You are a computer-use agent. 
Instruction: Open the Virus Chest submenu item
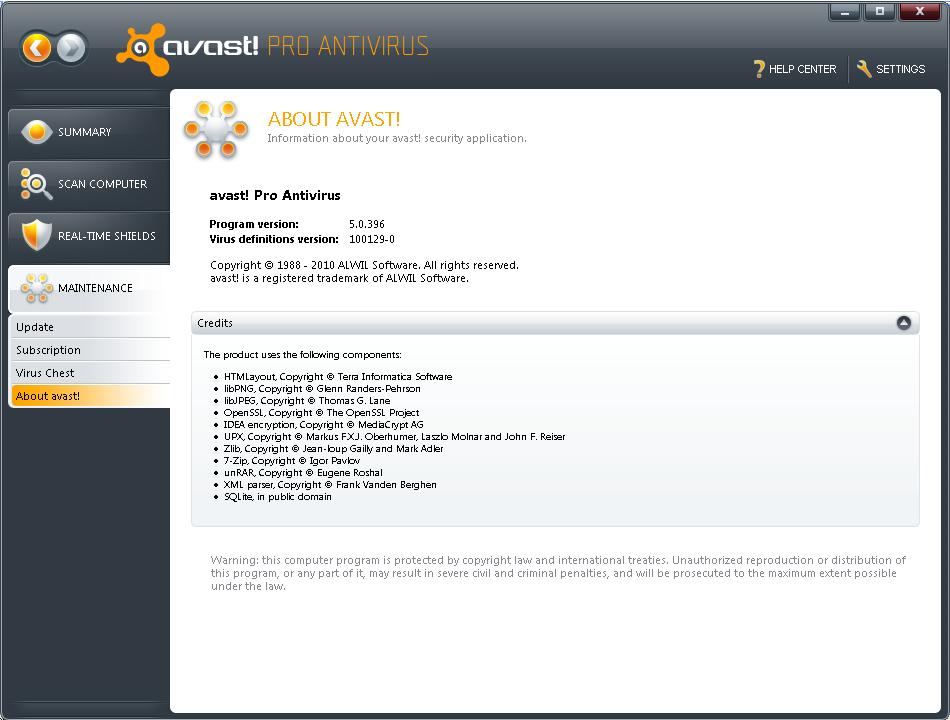click(91, 373)
